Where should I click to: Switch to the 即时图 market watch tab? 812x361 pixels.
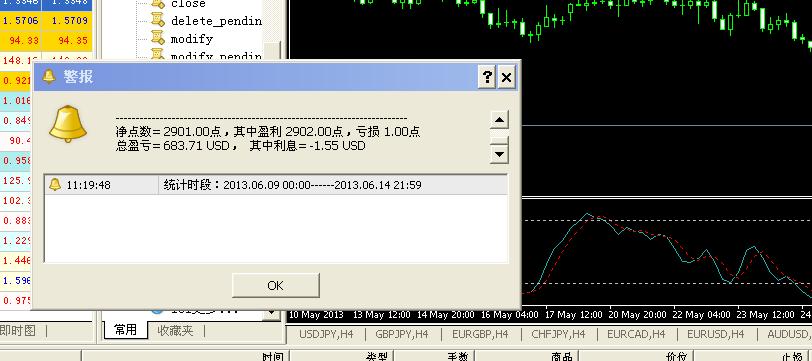click(18, 330)
